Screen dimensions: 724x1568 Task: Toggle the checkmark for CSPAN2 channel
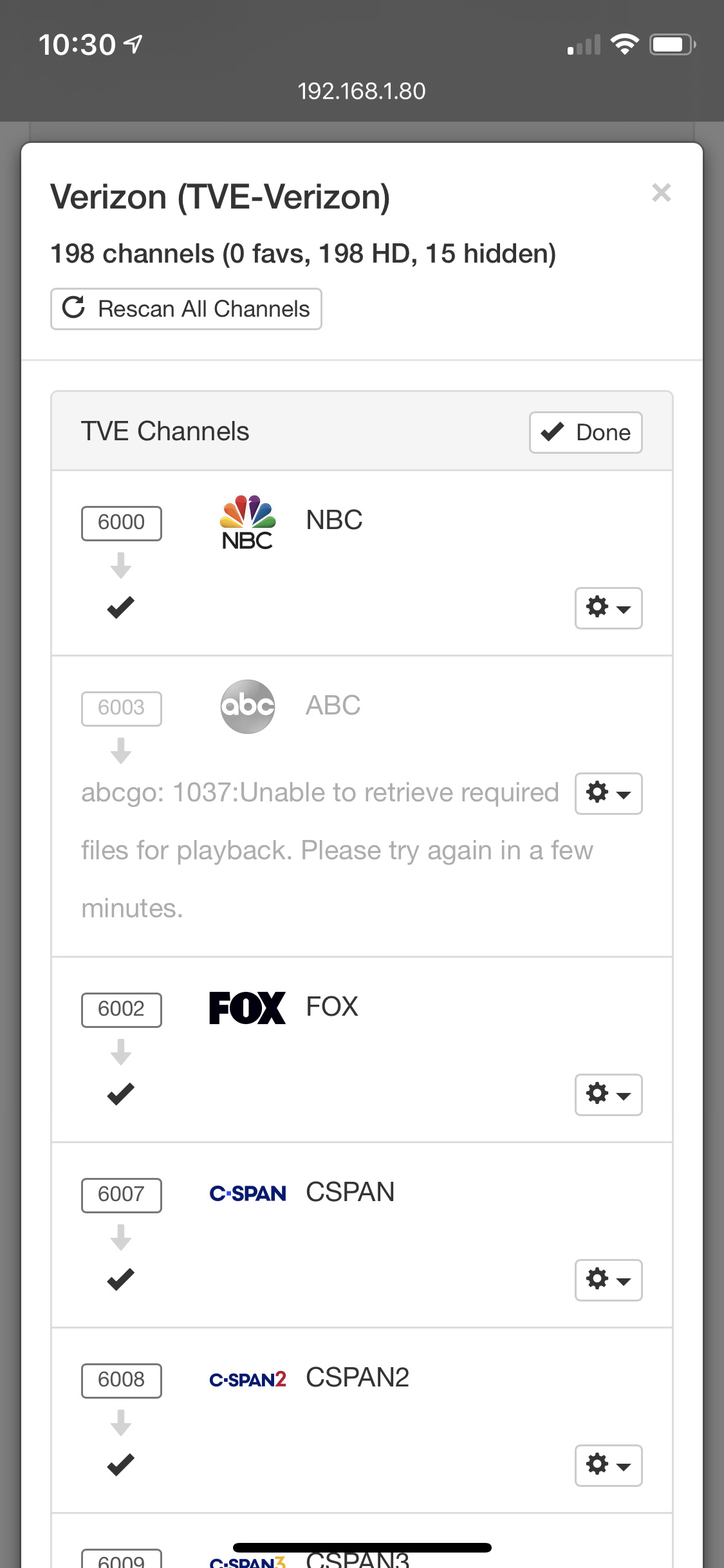point(121,1465)
